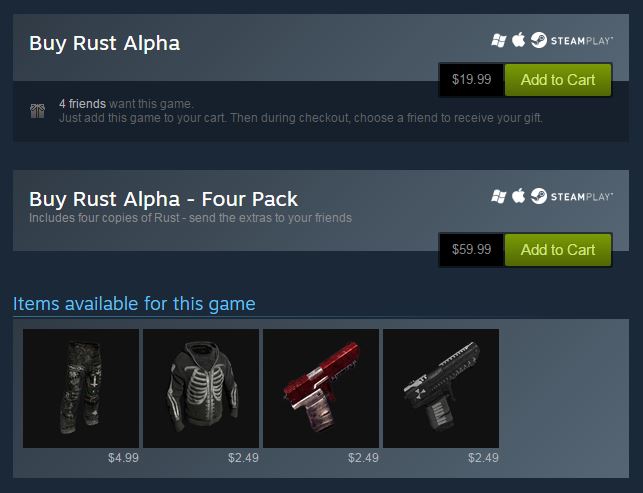The image size is (643, 493).
Task: Click the Windows icon in Four Pack box
Action: click(x=499, y=196)
